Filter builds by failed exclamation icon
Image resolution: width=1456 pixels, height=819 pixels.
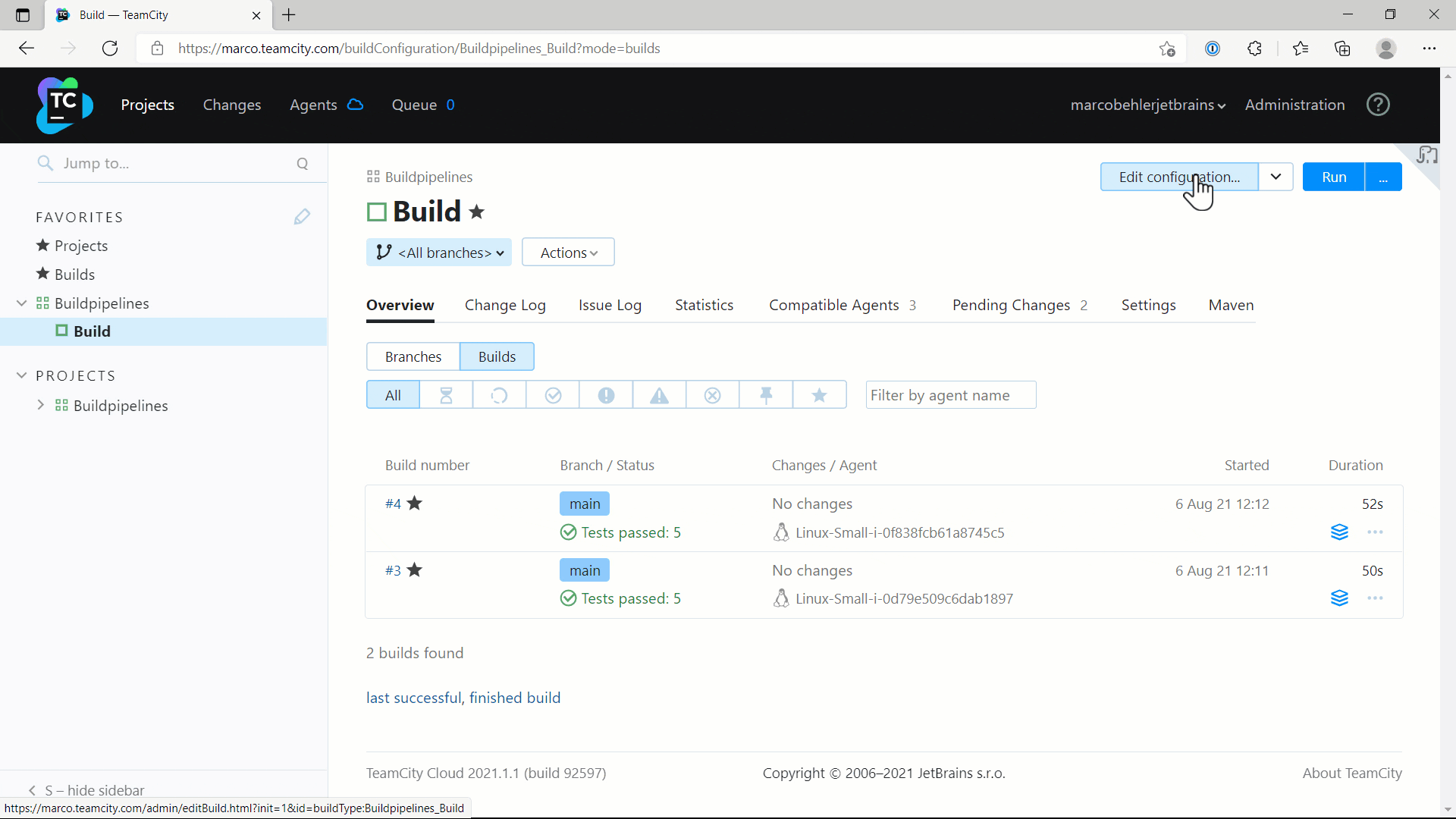point(606,395)
